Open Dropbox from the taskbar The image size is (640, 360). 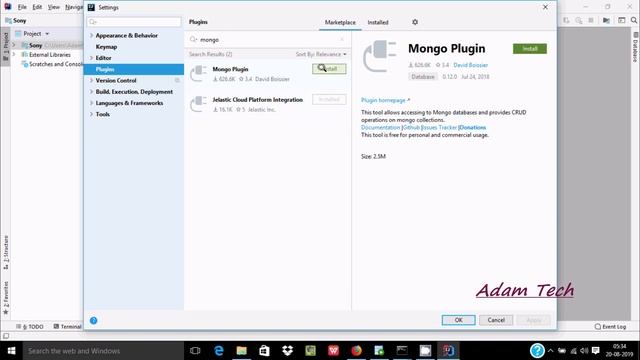coord(288,351)
